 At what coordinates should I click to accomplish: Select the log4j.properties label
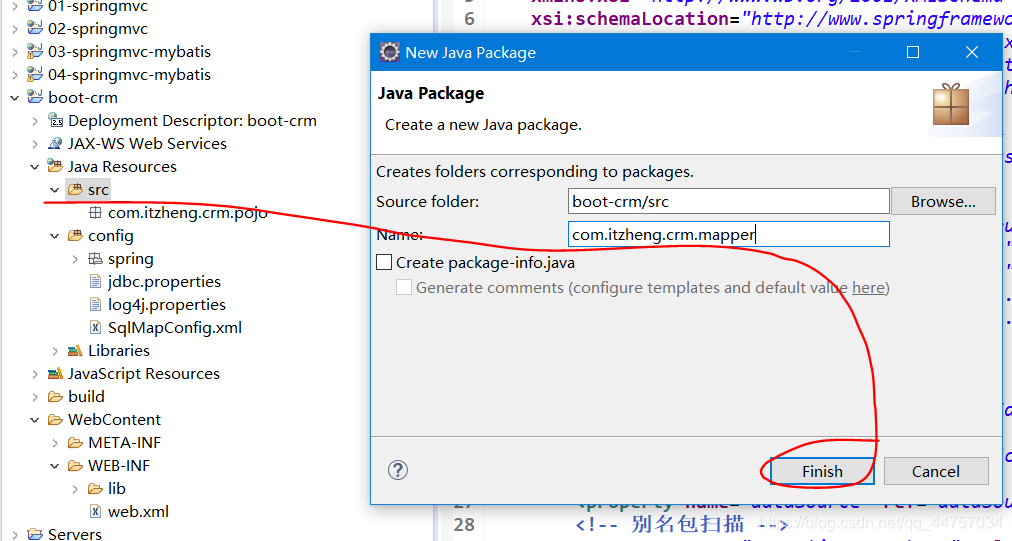click(x=167, y=305)
